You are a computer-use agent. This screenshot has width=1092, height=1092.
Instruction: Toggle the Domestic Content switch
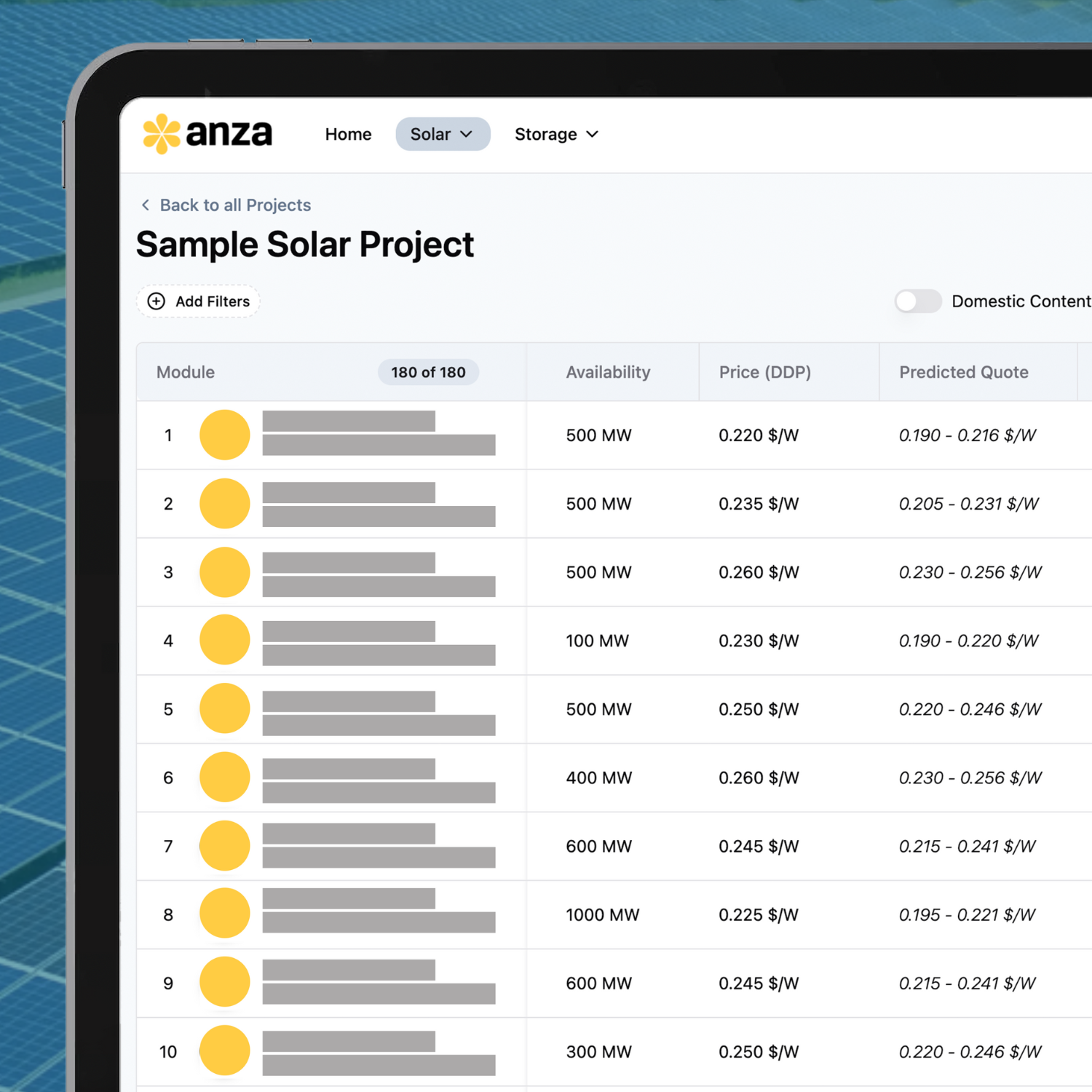tap(918, 301)
